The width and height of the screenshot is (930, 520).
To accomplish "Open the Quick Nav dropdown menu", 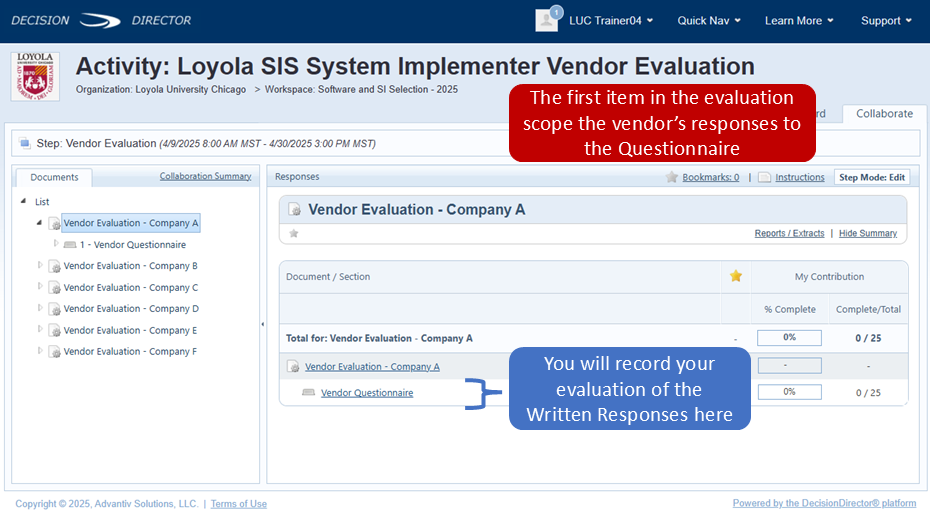I will tap(709, 21).
